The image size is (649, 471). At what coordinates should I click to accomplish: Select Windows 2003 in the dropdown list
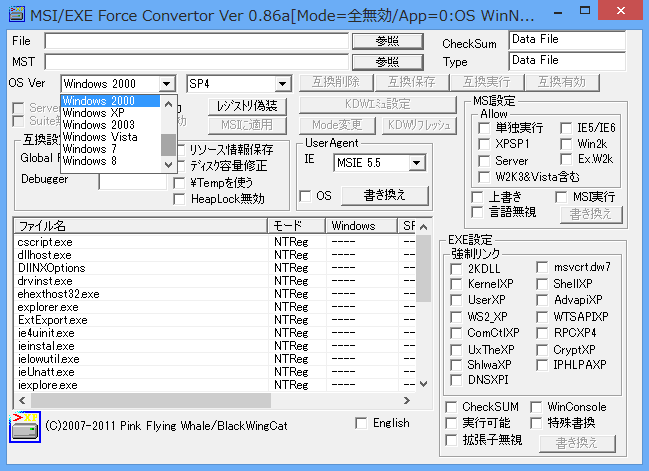[110, 125]
